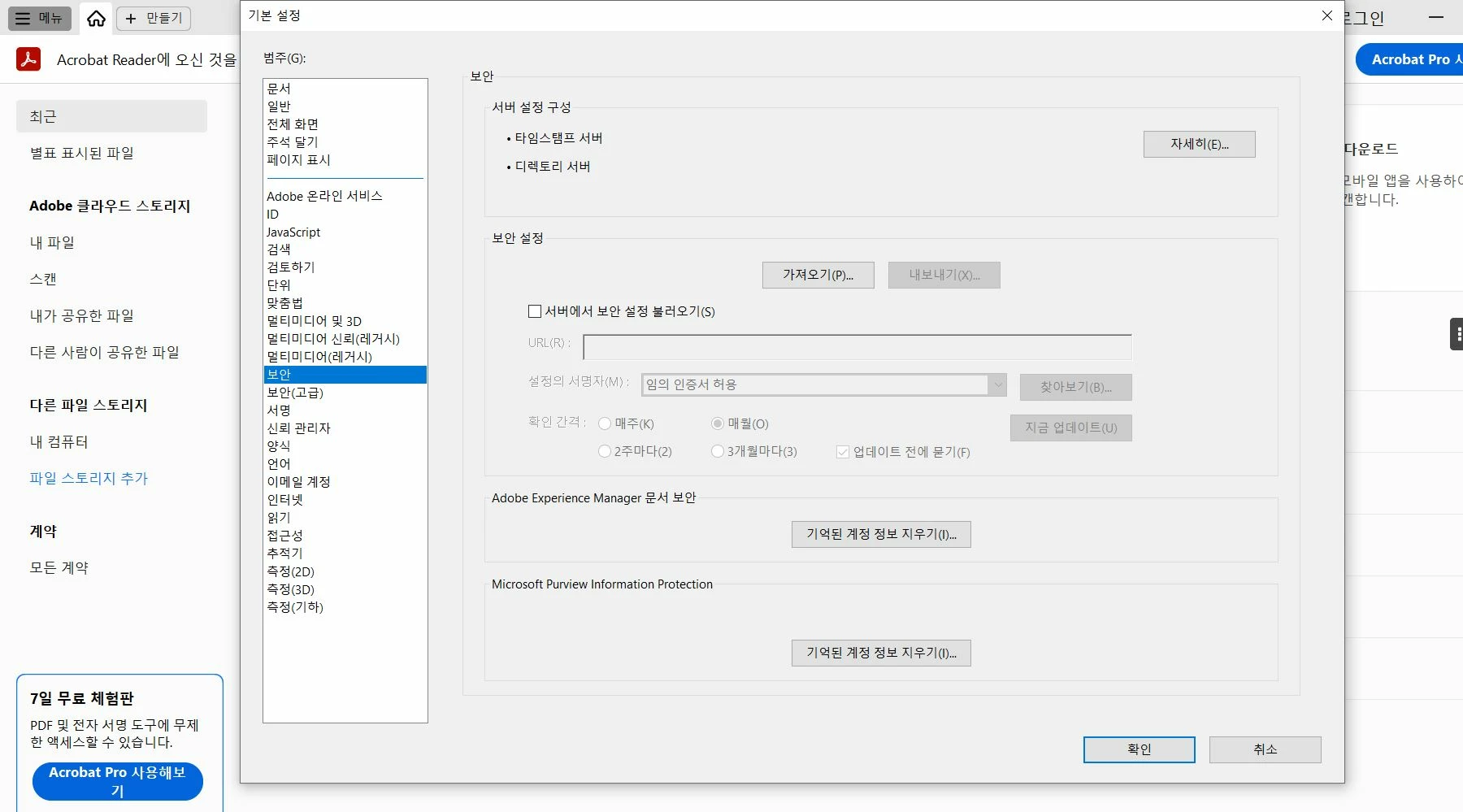Select 주석 달기 category

click(x=345, y=142)
